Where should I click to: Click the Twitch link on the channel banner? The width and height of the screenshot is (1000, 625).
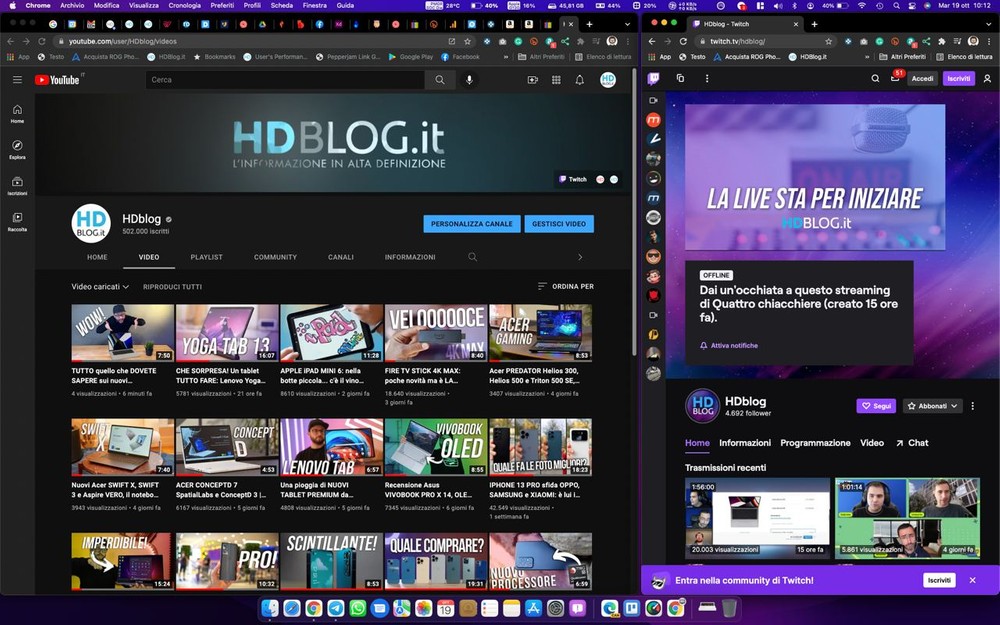[573, 179]
